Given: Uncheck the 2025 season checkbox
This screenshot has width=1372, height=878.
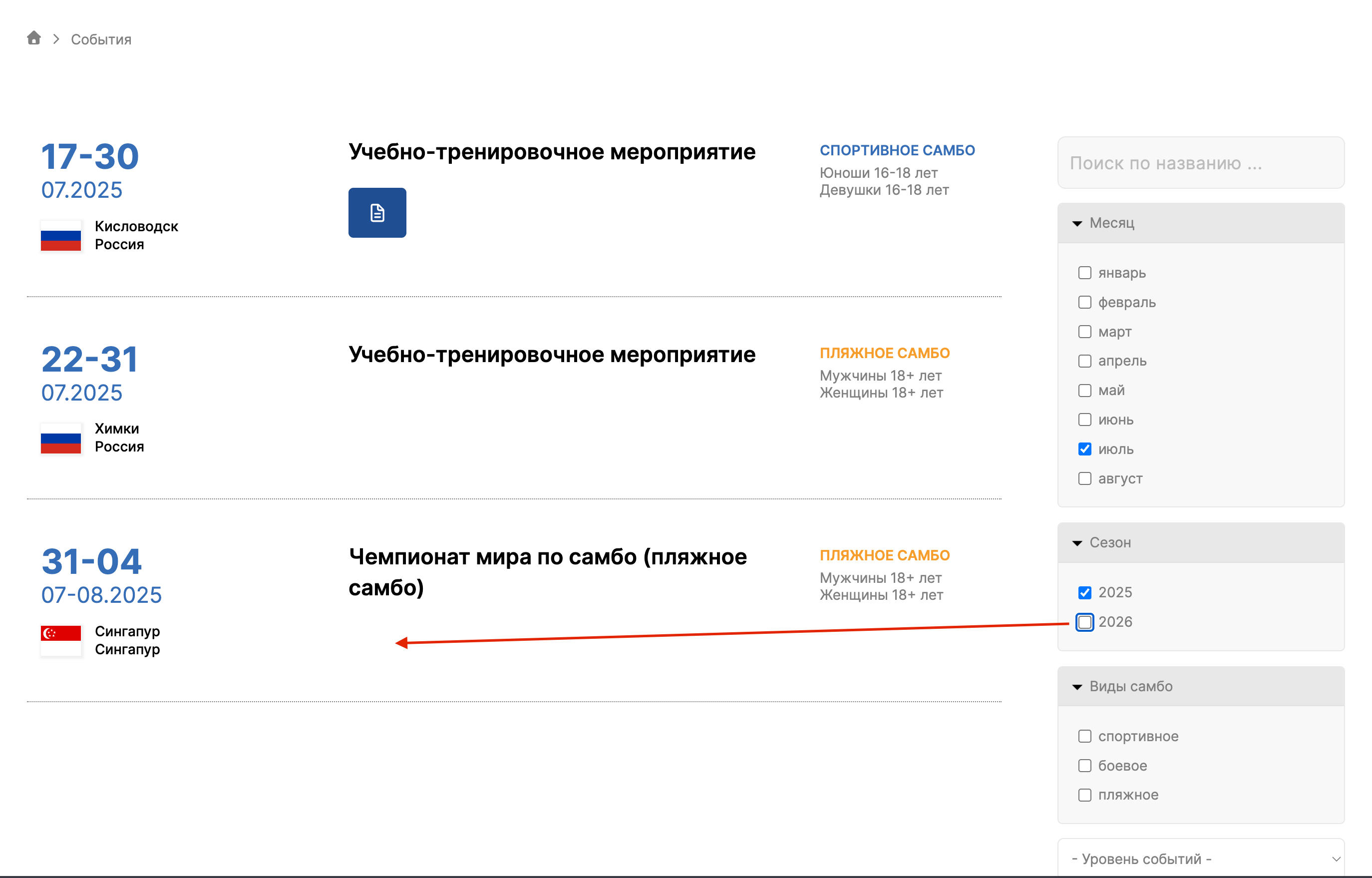Looking at the screenshot, I should (x=1084, y=592).
